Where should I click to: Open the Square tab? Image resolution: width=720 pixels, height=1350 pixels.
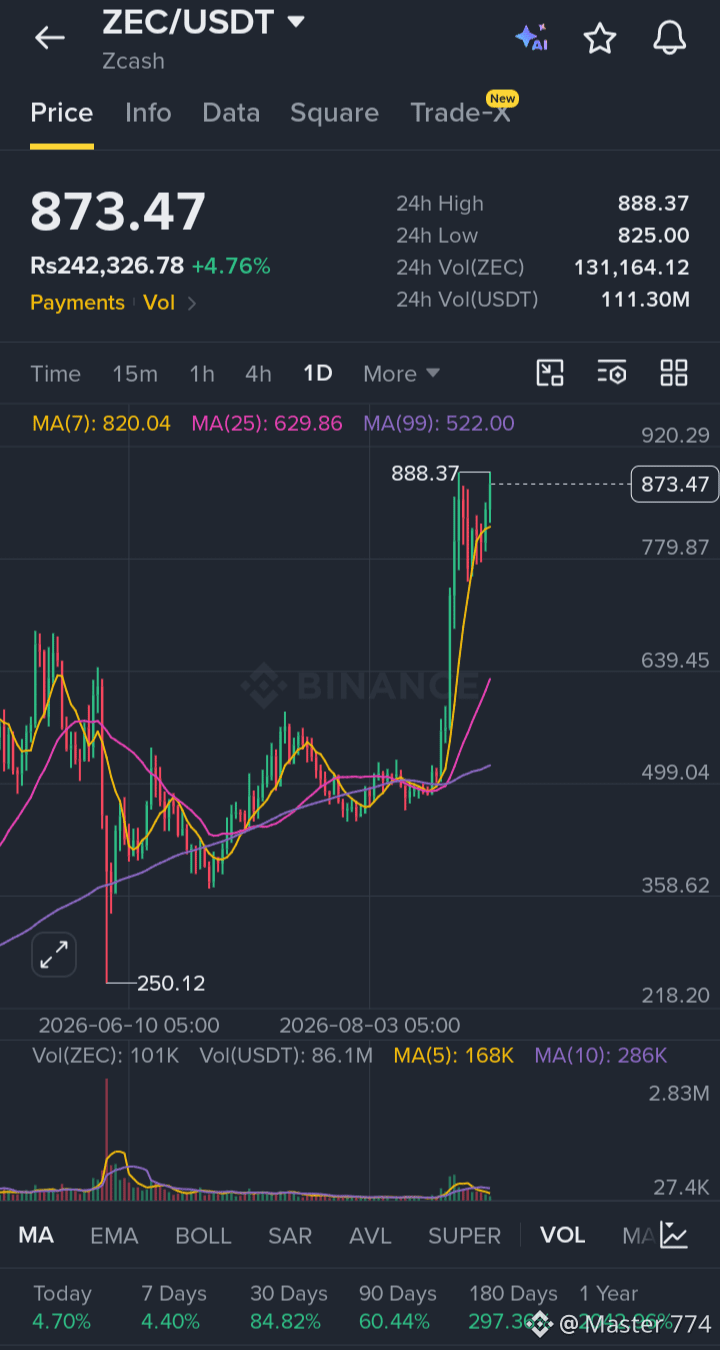click(334, 113)
